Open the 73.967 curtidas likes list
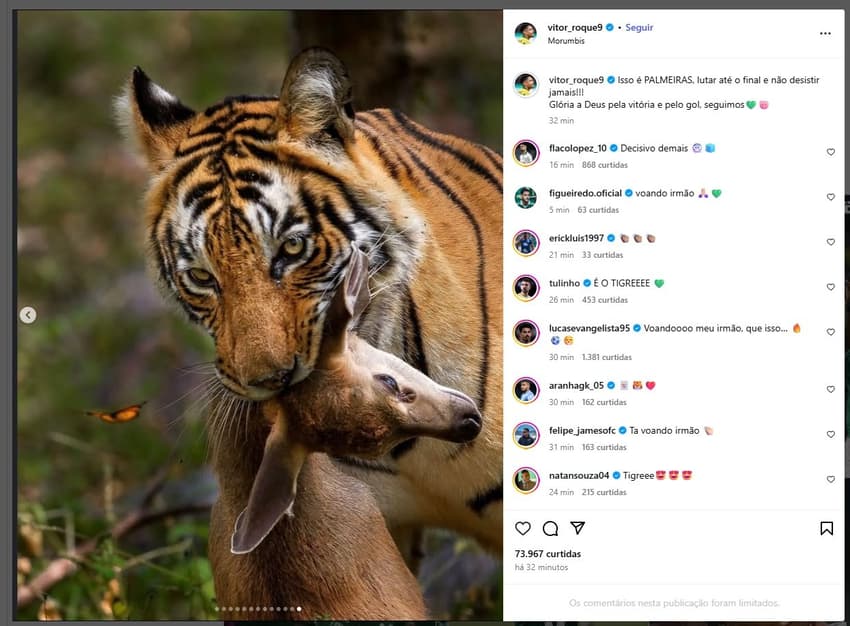This screenshot has height=626, width=850. [548, 553]
